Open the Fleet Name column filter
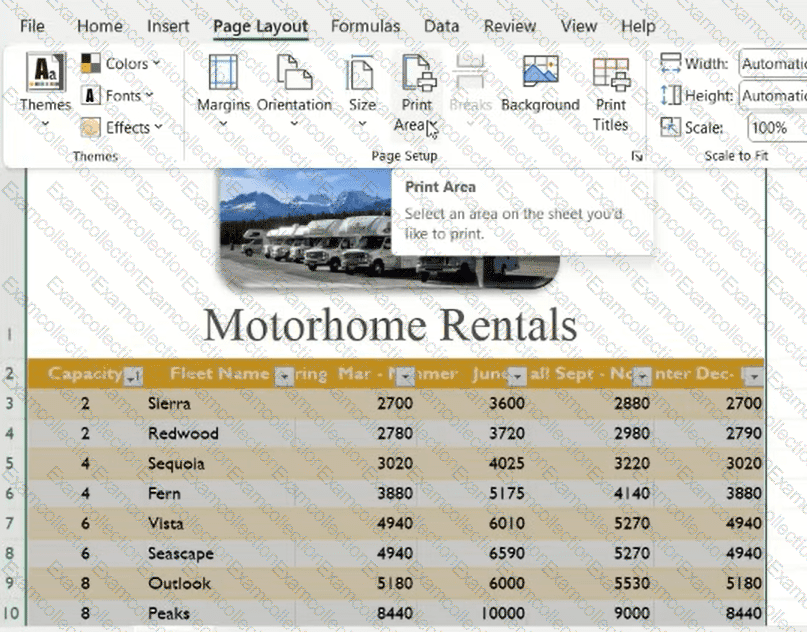807x632 pixels. (x=284, y=376)
